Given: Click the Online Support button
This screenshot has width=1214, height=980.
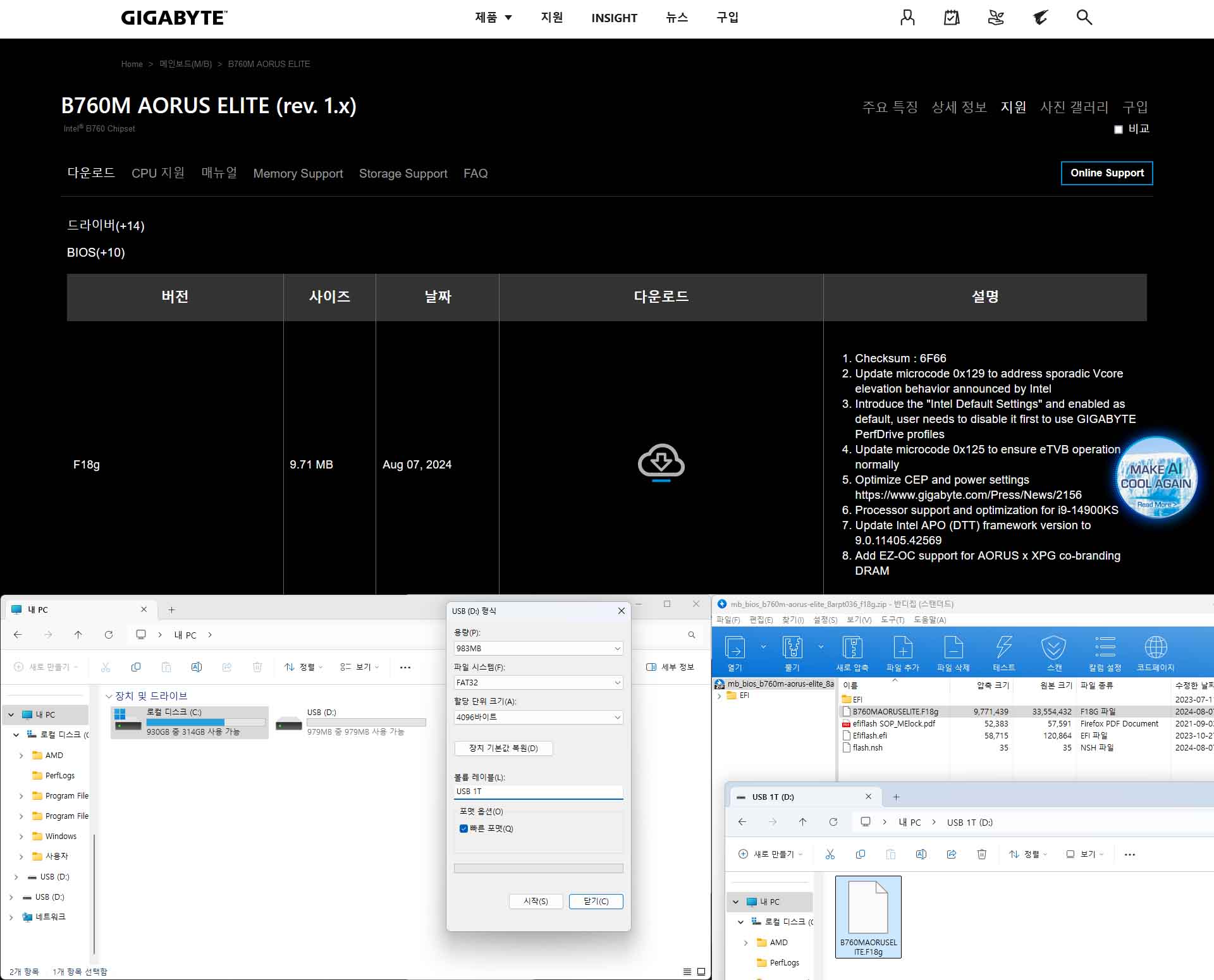Looking at the screenshot, I should click(x=1107, y=173).
